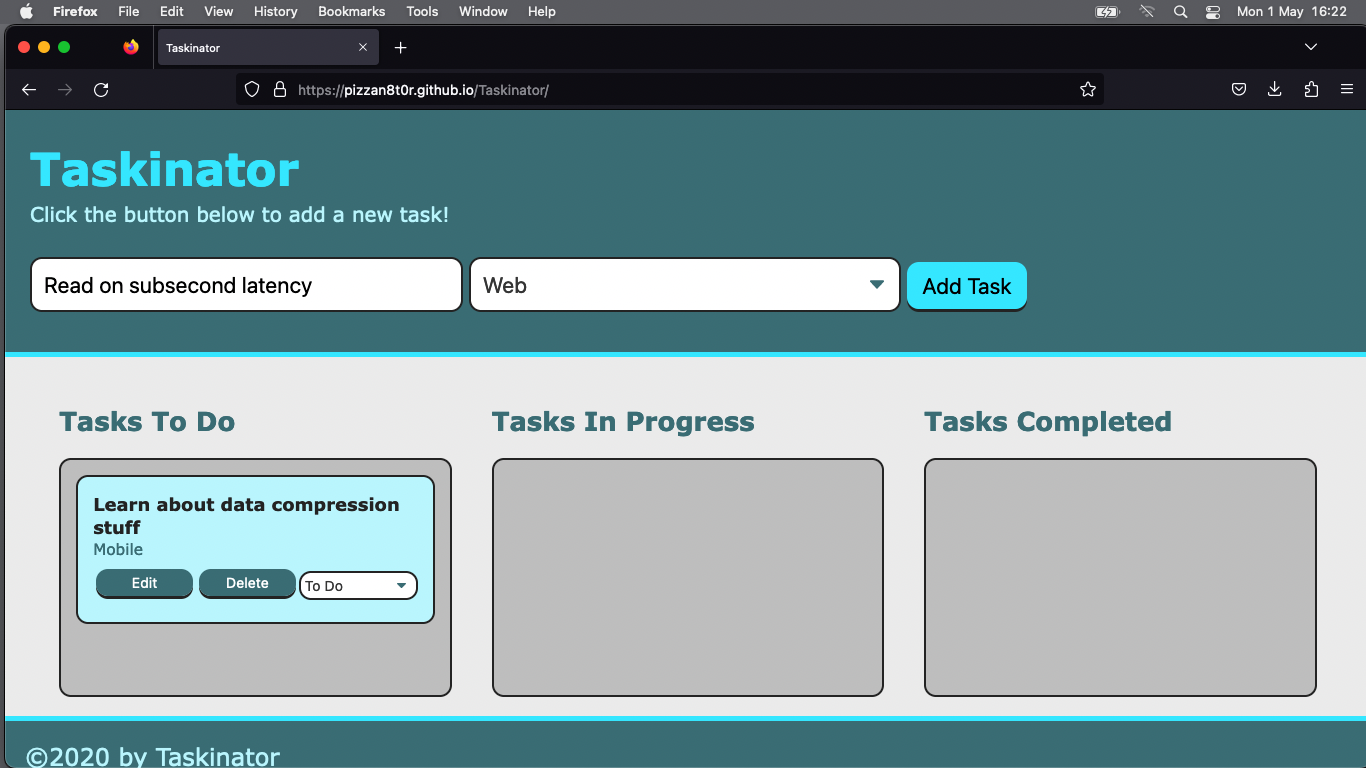Open the Bookmarks menu
The width and height of the screenshot is (1366, 768).
[x=351, y=12]
